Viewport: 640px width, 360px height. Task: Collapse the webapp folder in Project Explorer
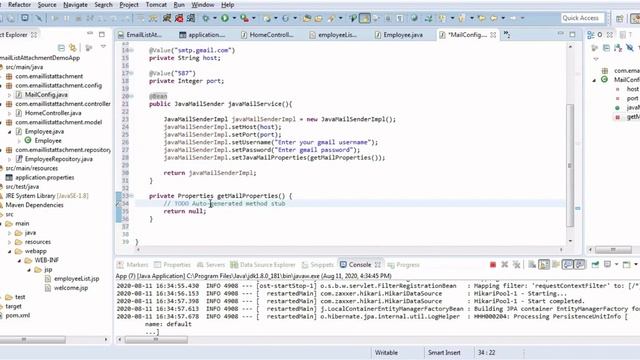[9, 251]
